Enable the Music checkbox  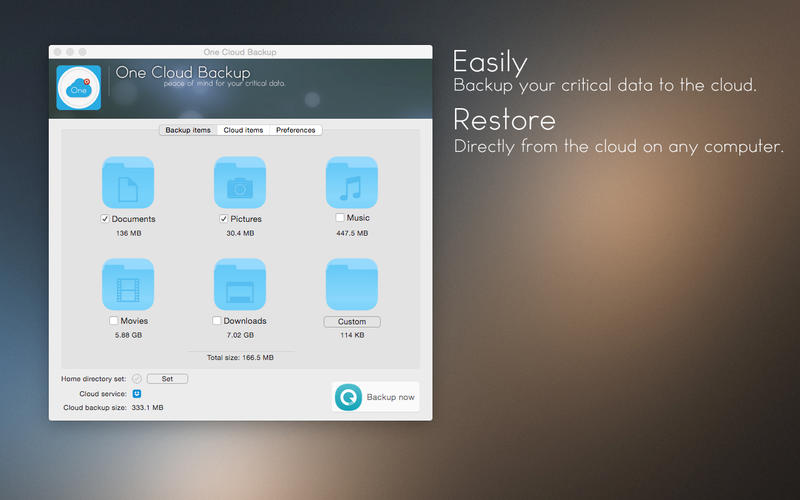(340, 218)
